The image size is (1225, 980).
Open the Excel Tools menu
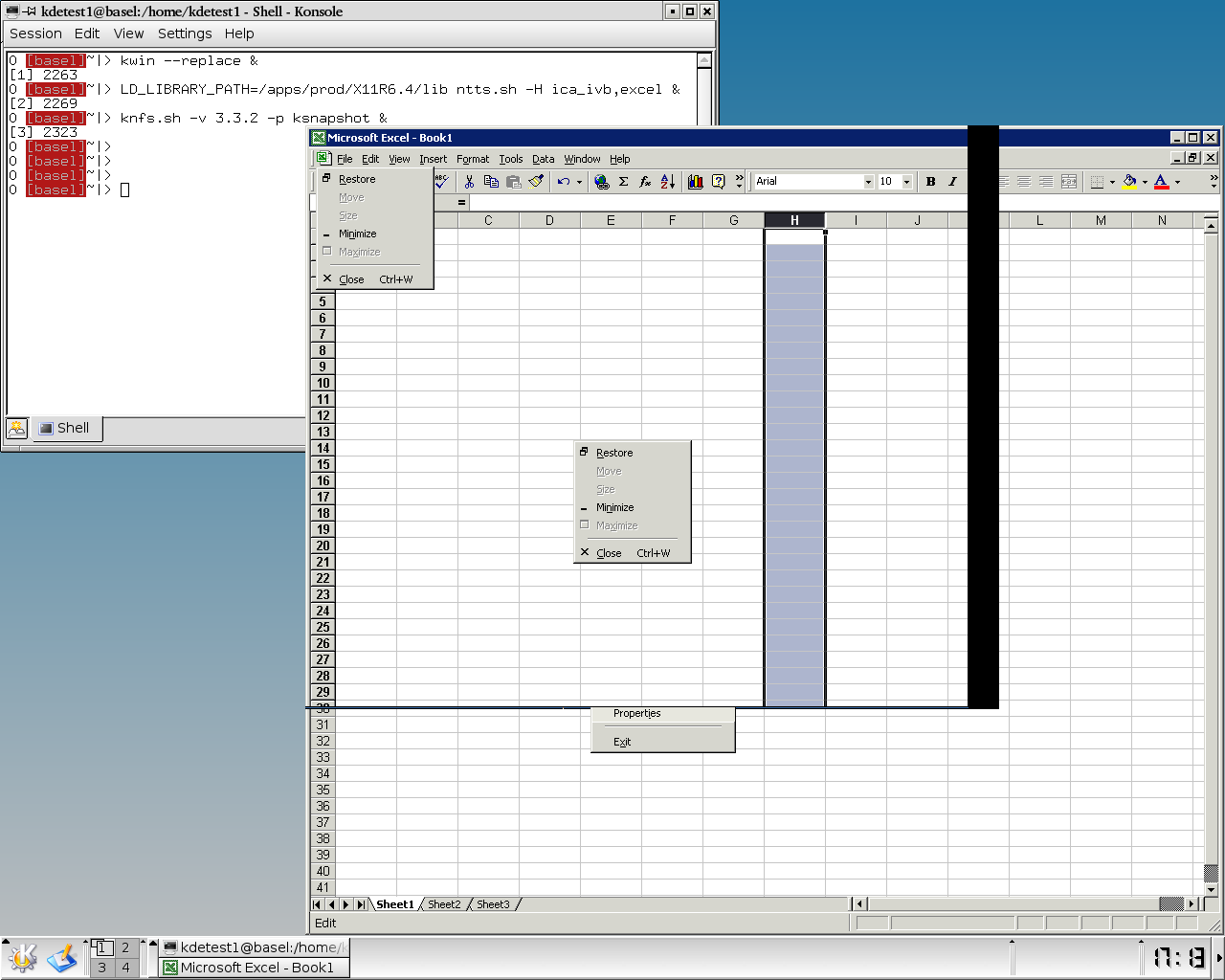coord(511,159)
